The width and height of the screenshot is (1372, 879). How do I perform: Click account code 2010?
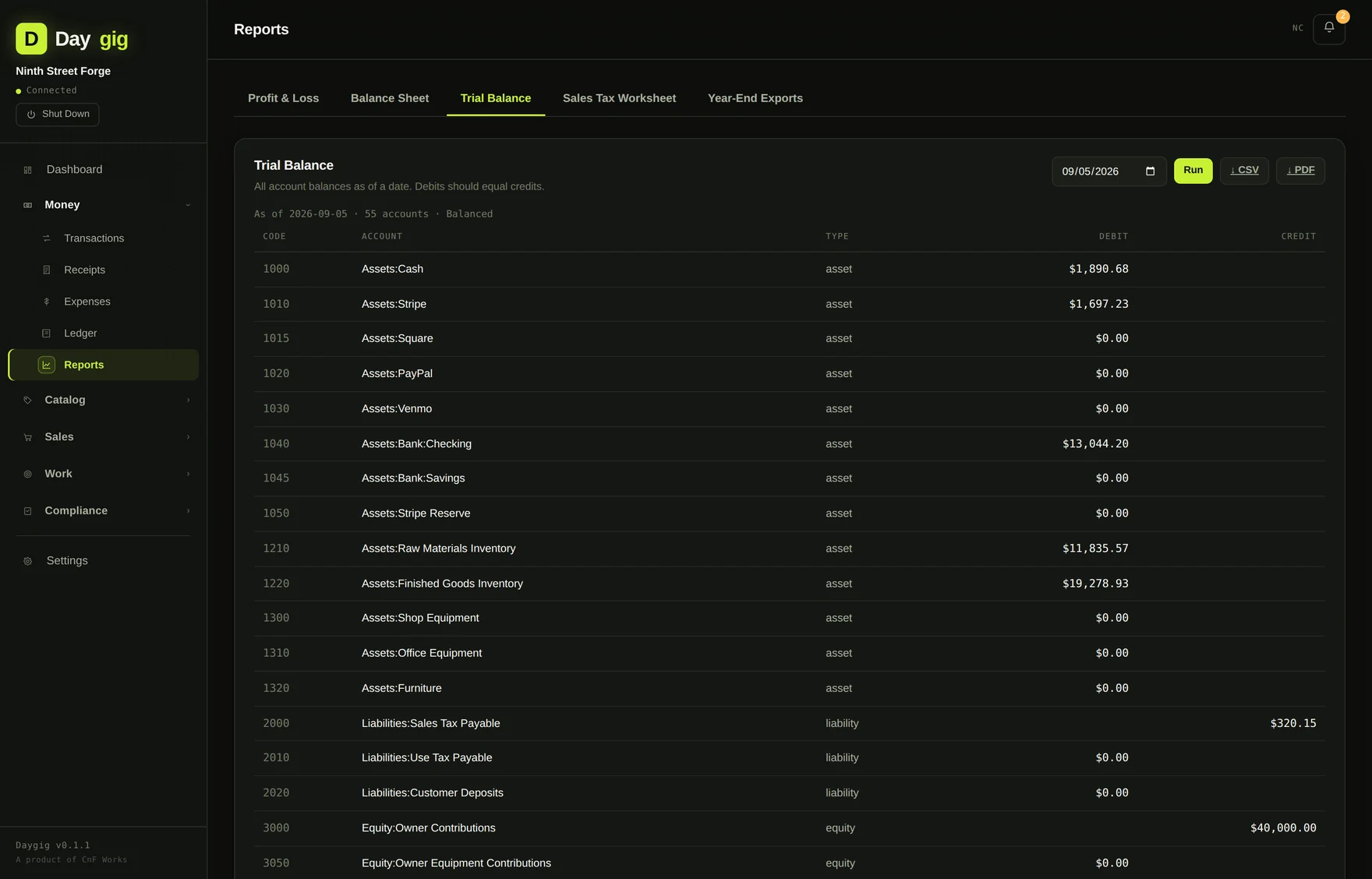[x=276, y=758]
